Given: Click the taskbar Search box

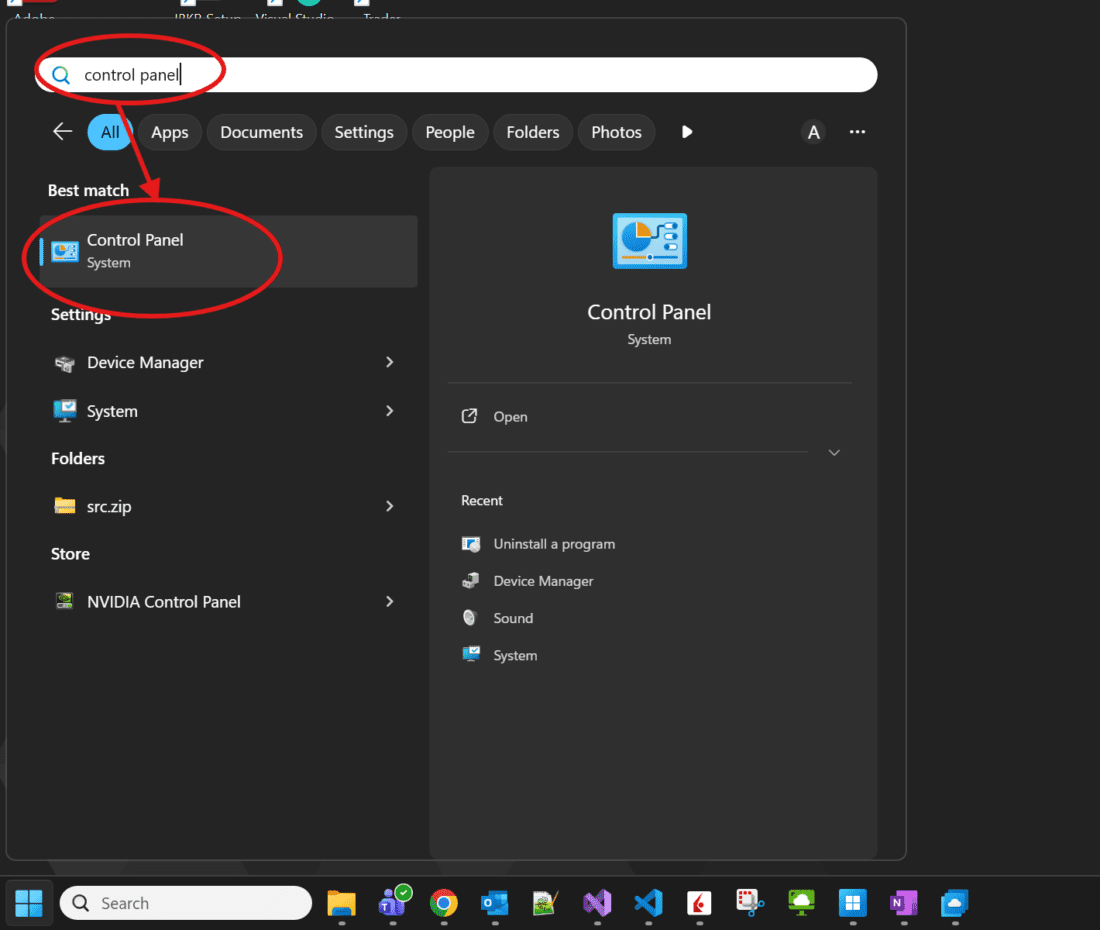Looking at the screenshot, I should tap(186, 903).
